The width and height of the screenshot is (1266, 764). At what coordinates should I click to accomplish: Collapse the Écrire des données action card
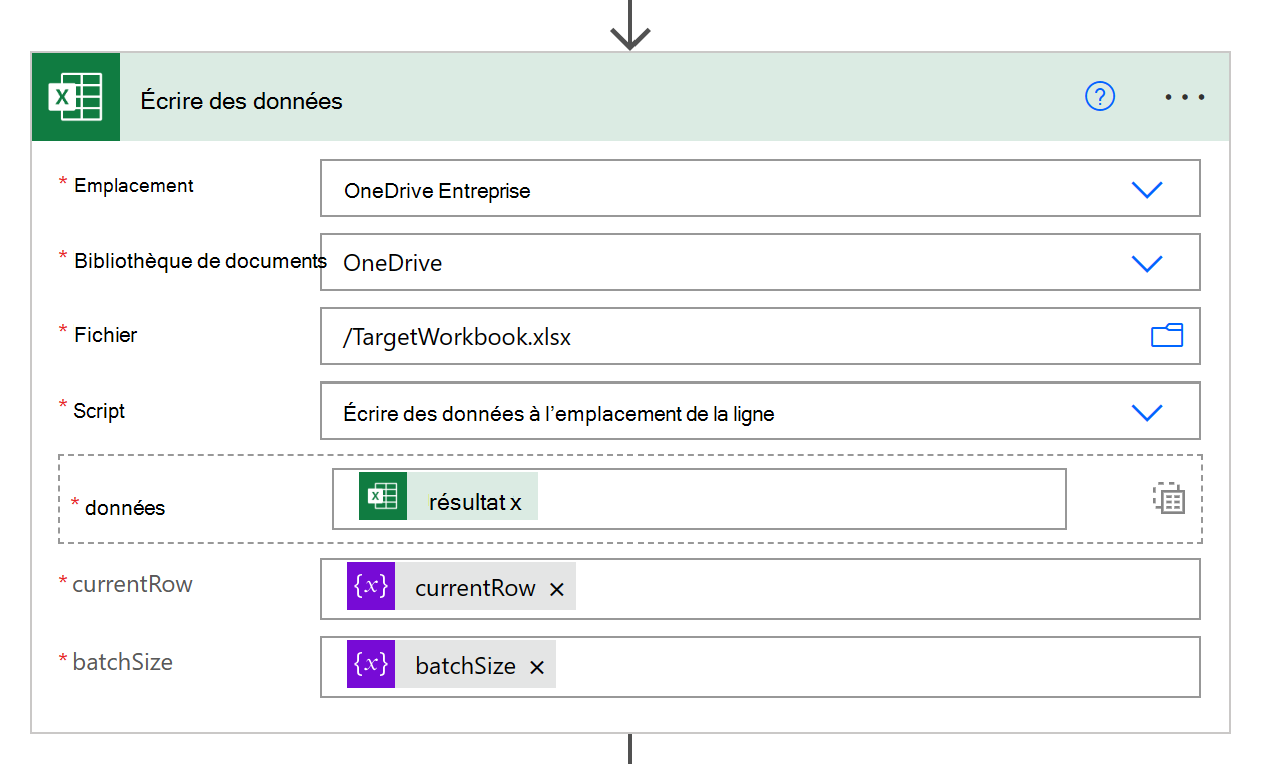click(242, 101)
